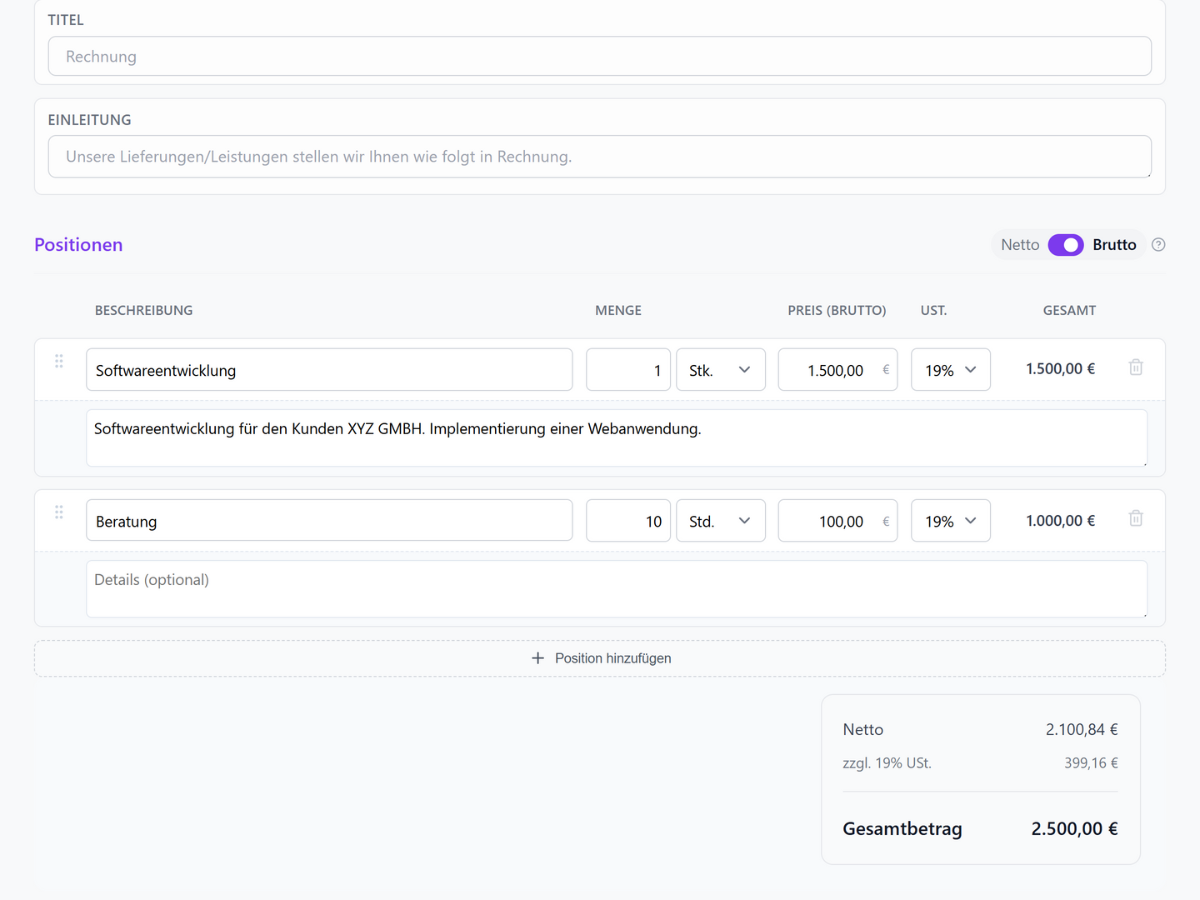Click the Netto amount 2.100,84 €
Viewport: 1200px width, 900px height.
coord(1082,730)
